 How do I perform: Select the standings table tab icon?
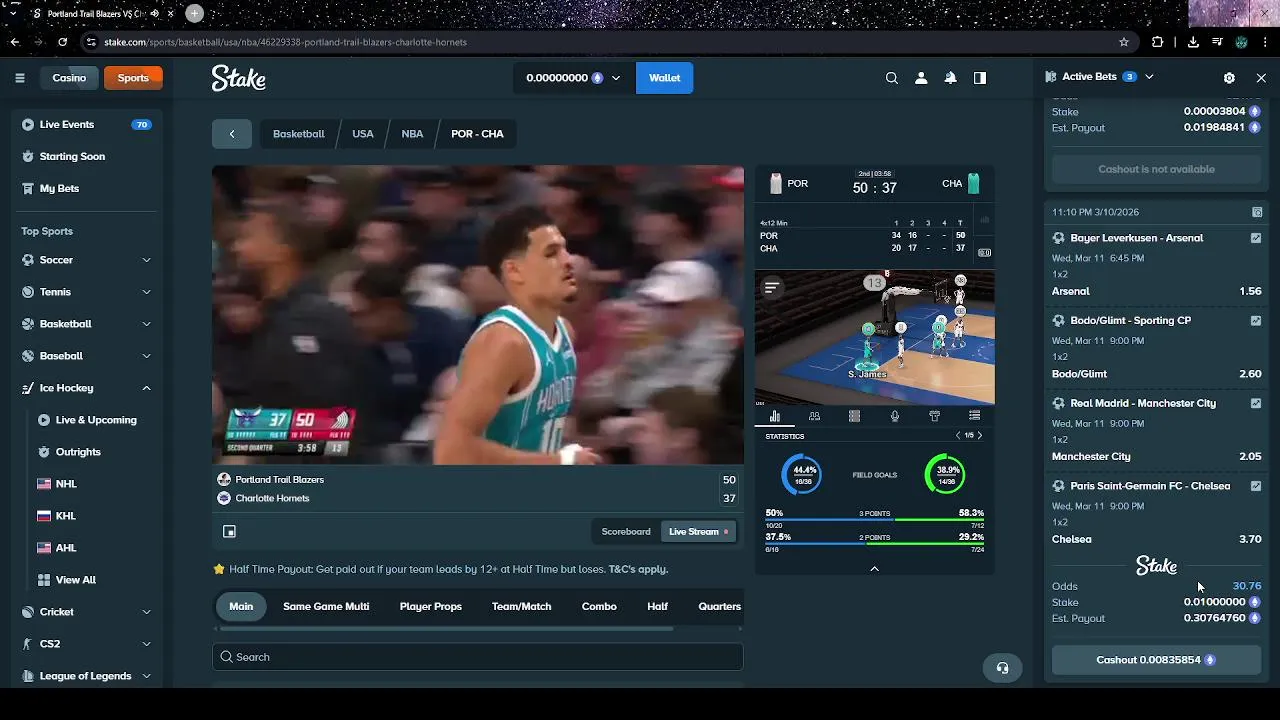click(974, 416)
